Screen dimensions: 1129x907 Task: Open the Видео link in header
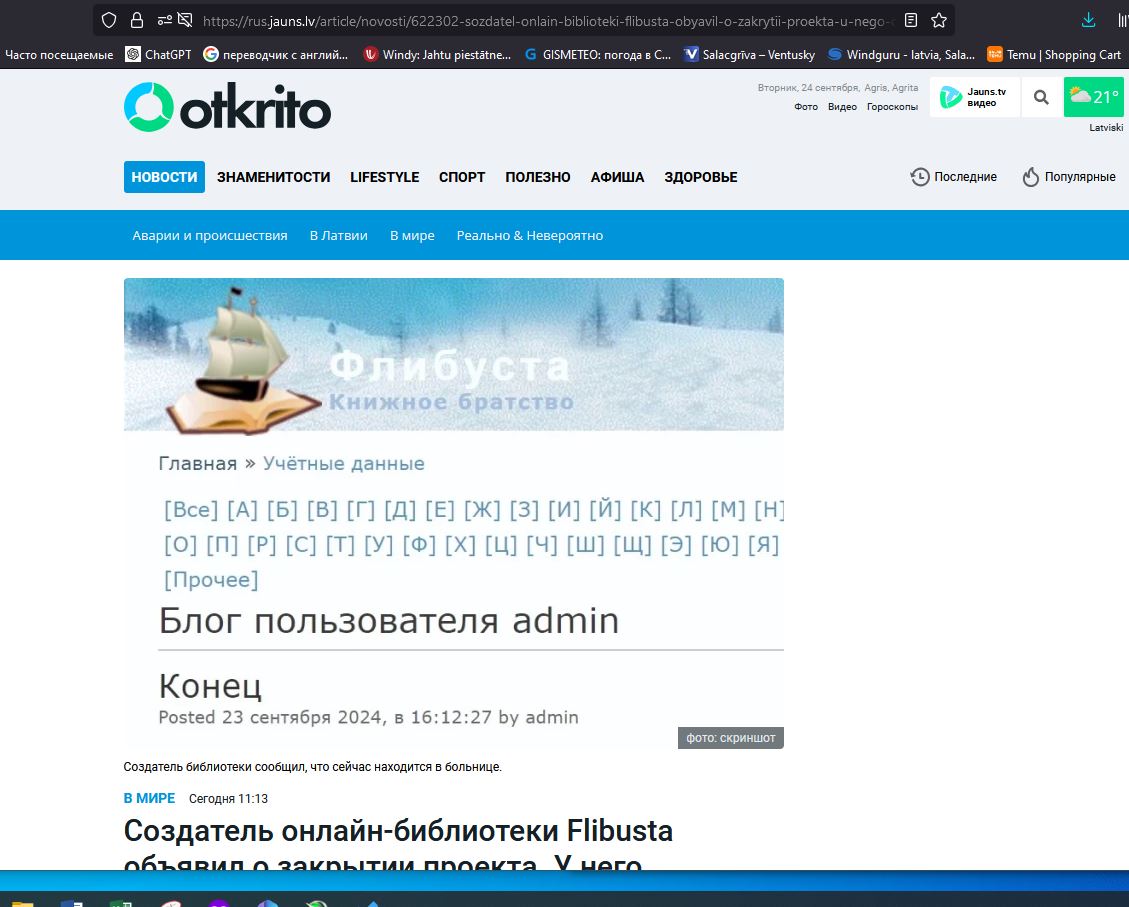click(842, 107)
